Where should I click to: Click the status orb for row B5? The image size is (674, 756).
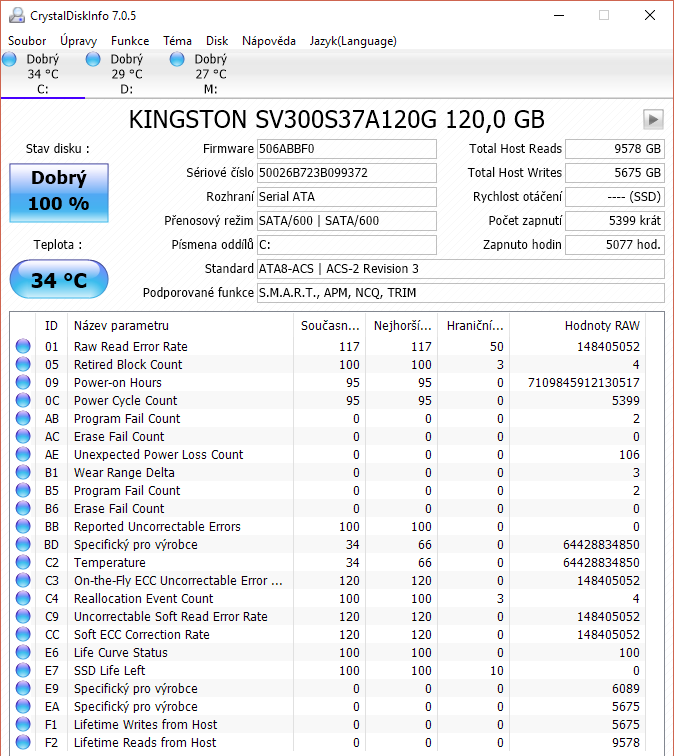[23, 490]
